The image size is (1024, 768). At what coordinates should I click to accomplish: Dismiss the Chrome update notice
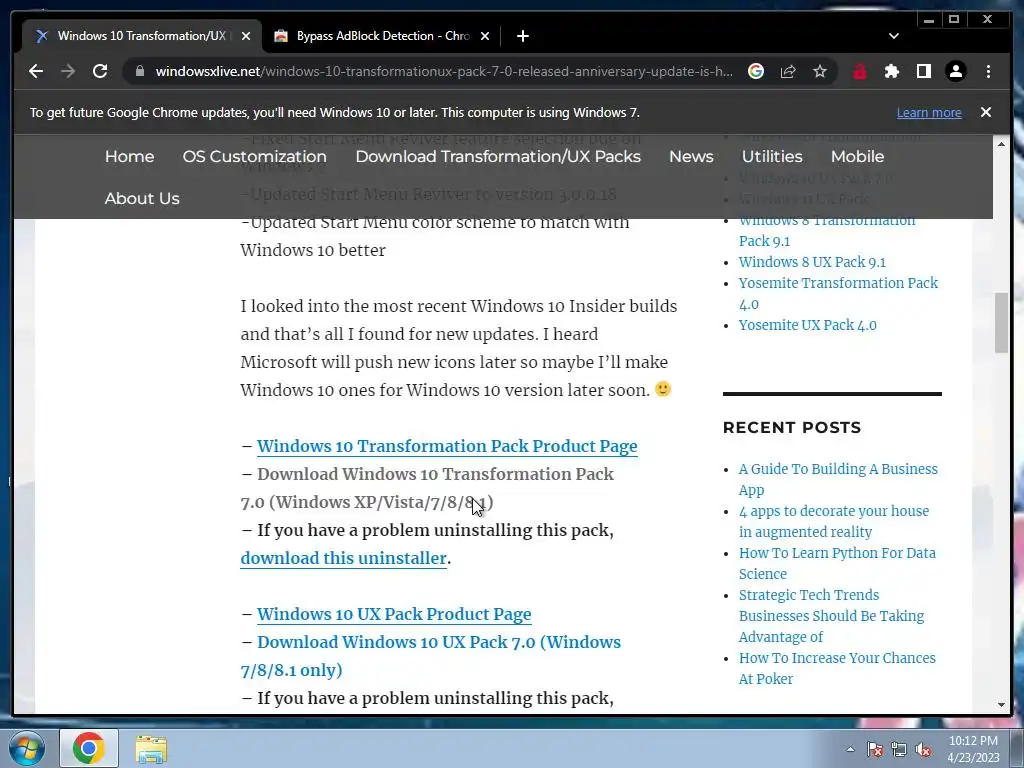(x=985, y=112)
